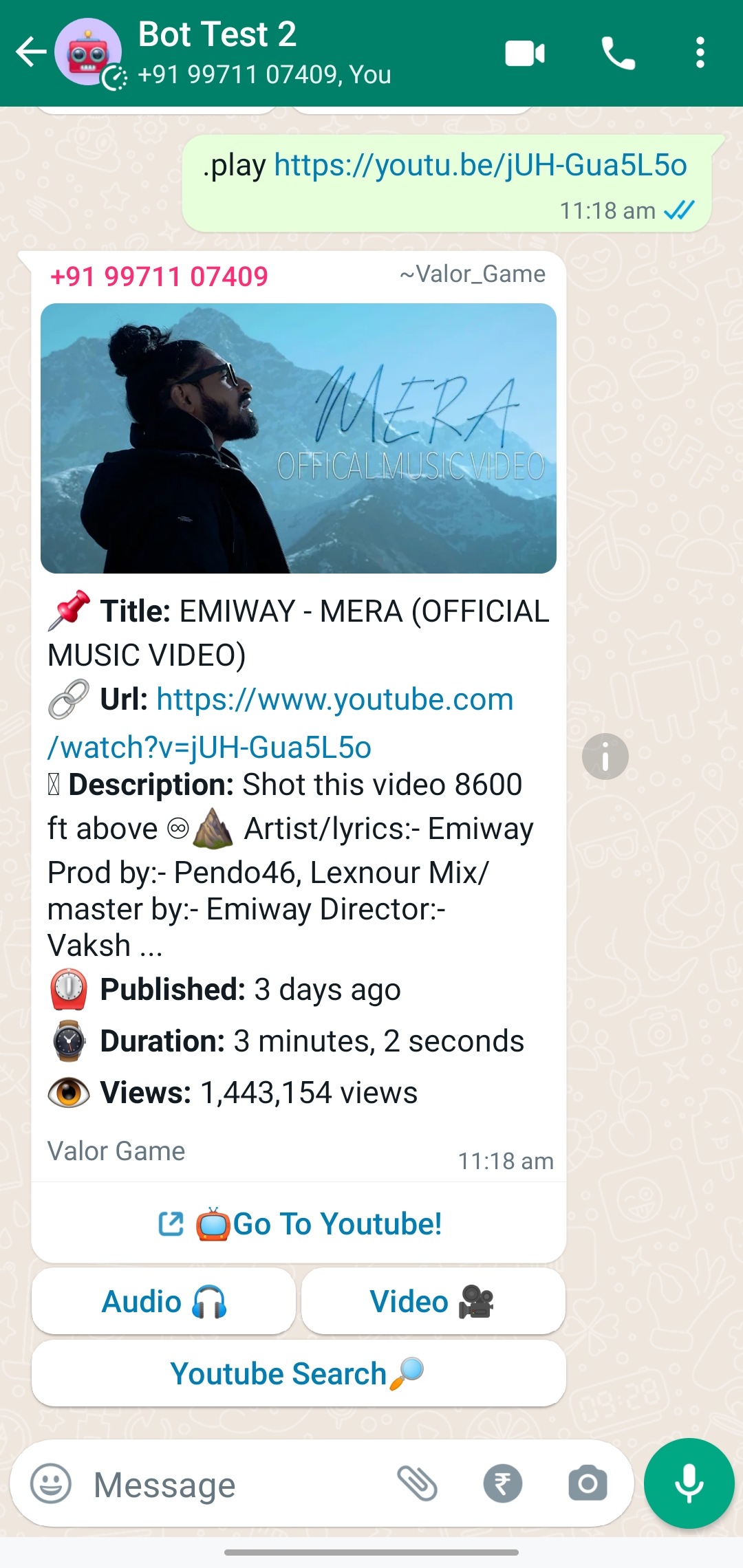Open the youtube.com watch URL link
Image resolution: width=743 pixels, height=1568 pixels.
(x=280, y=723)
